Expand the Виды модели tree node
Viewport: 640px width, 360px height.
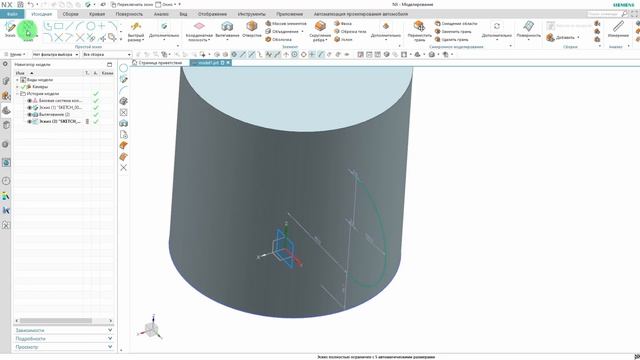coord(17,80)
